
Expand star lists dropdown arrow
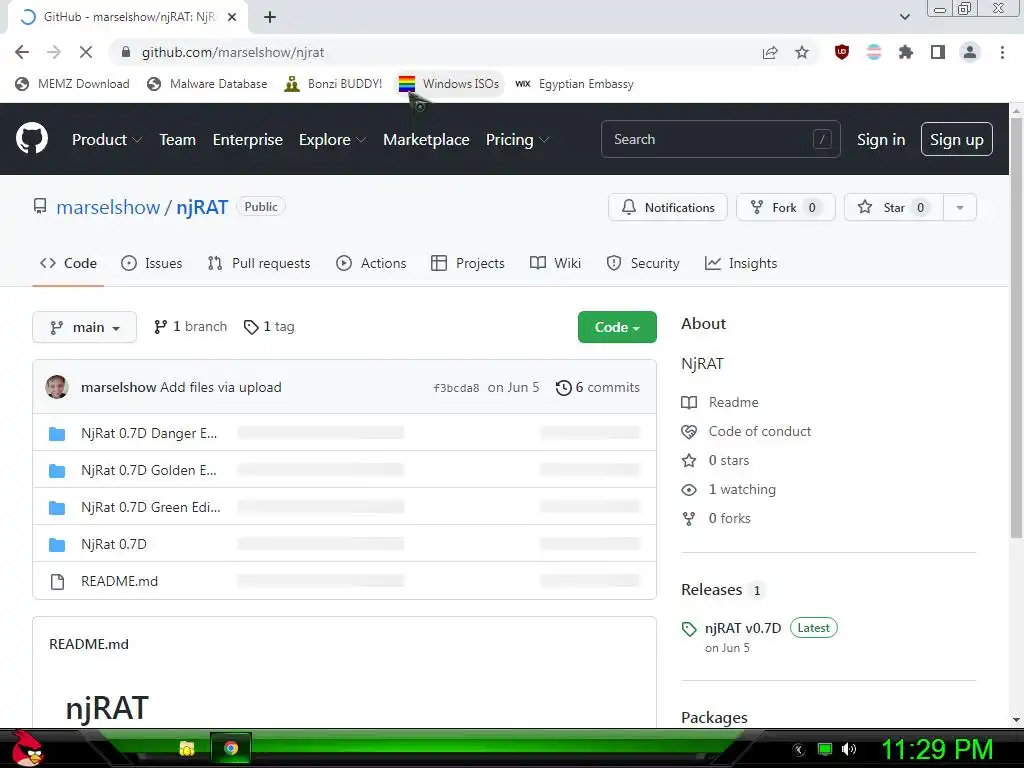pos(959,207)
